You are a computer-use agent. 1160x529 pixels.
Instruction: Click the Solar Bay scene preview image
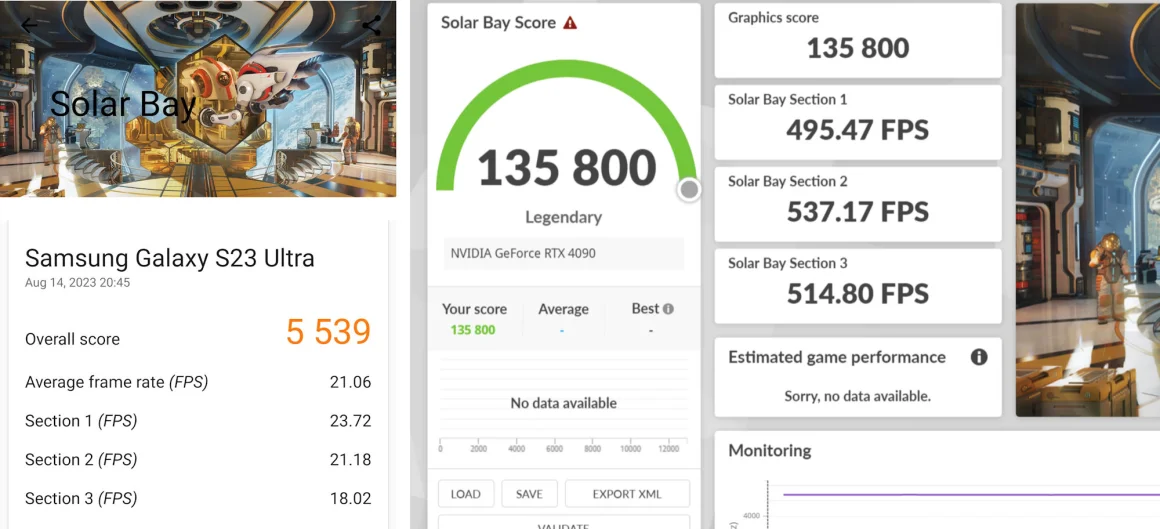pos(1088,209)
